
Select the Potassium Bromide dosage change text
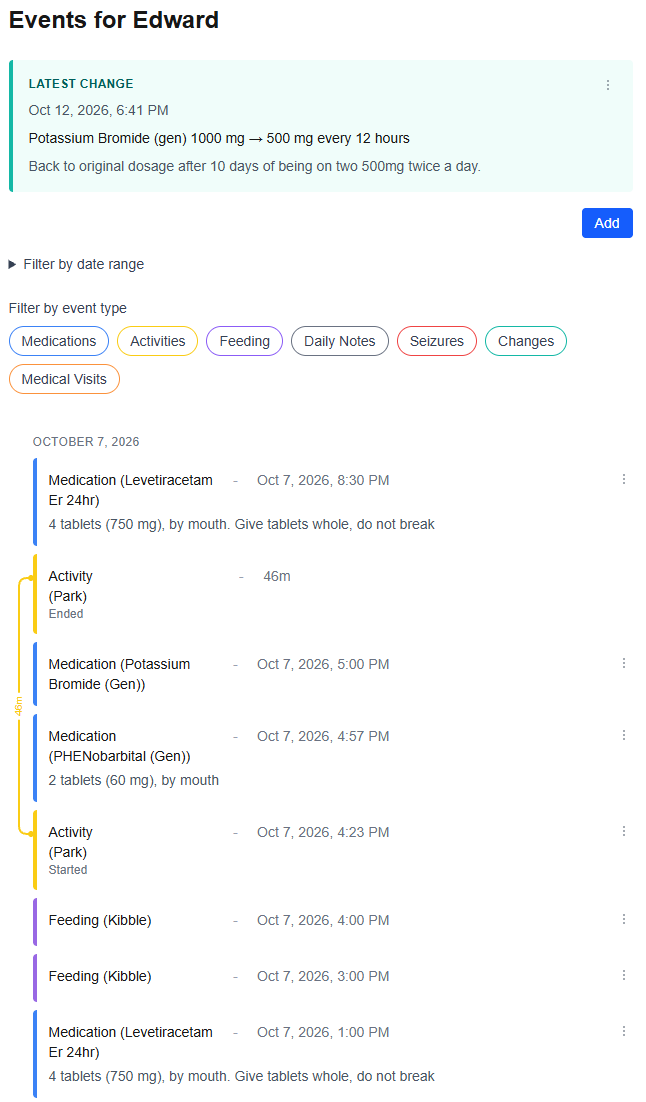[219, 138]
